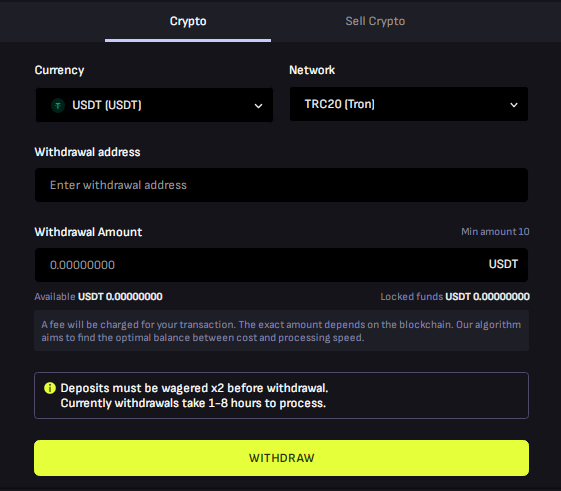Click the yellow WITHDRAW button
Viewport: 561px width, 491px height.
[x=282, y=458]
